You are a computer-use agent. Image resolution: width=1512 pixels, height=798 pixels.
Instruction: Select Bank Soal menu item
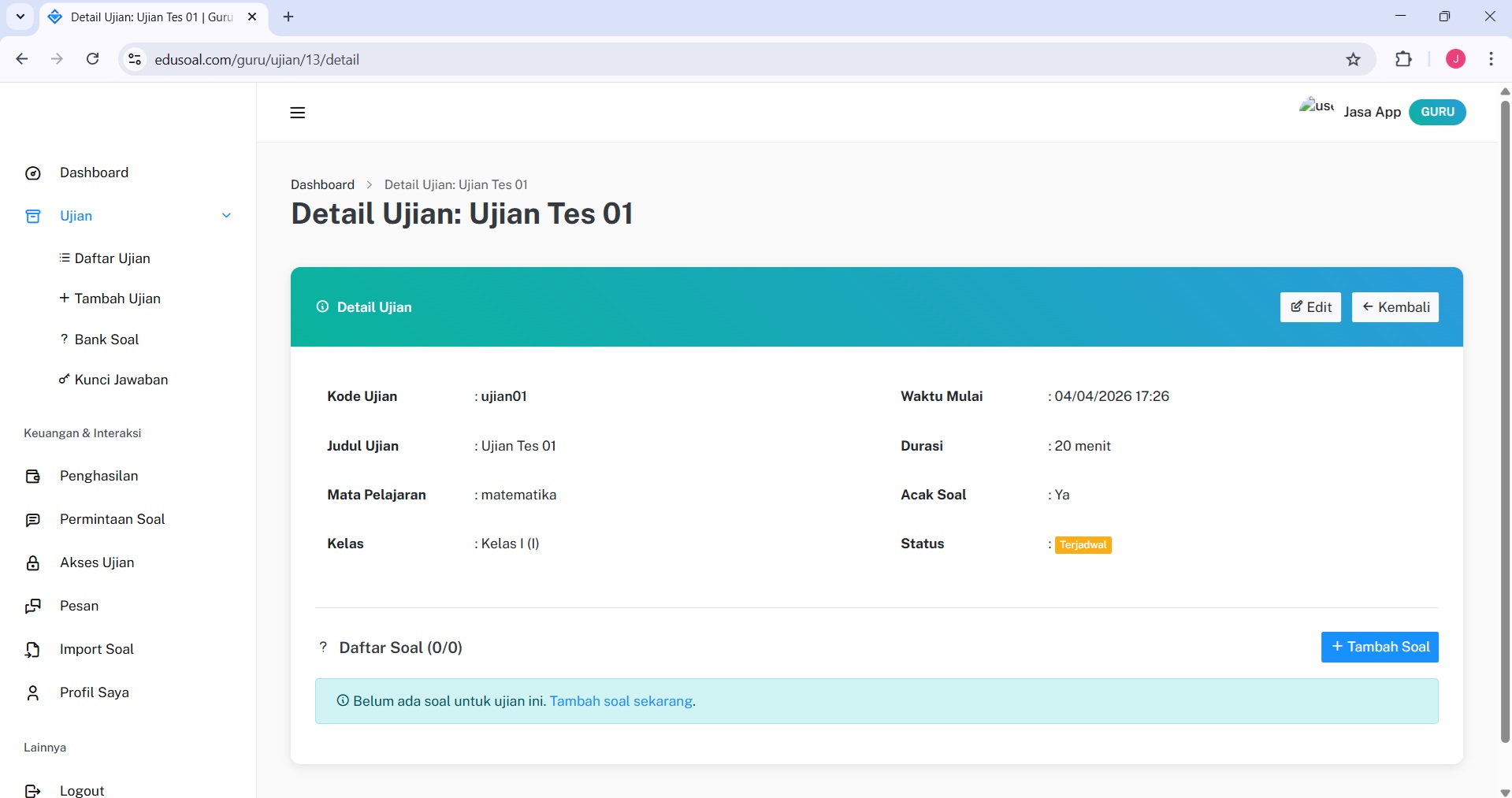point(106,340)
